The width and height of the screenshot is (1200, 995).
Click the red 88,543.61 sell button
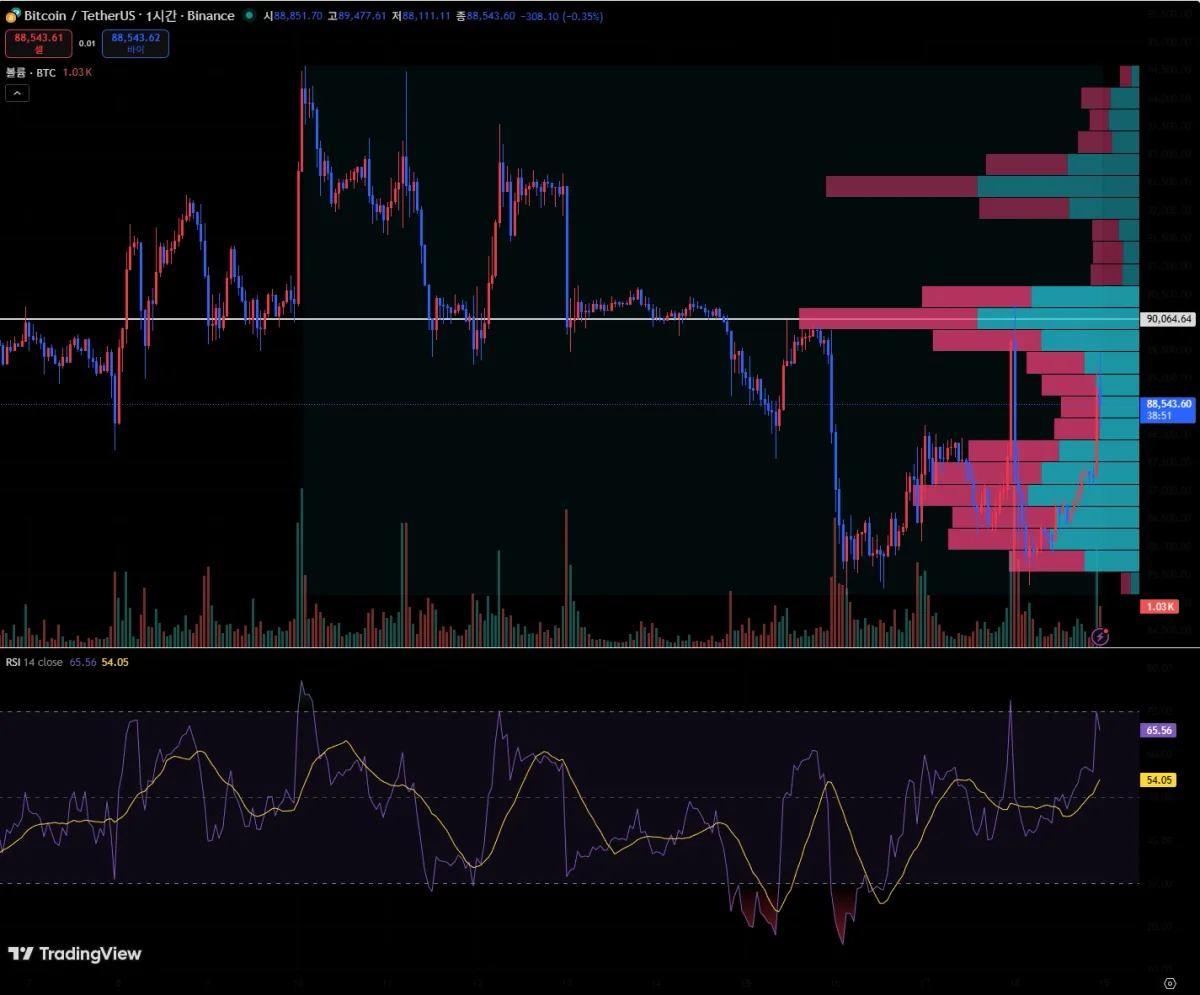click(38, 43)
